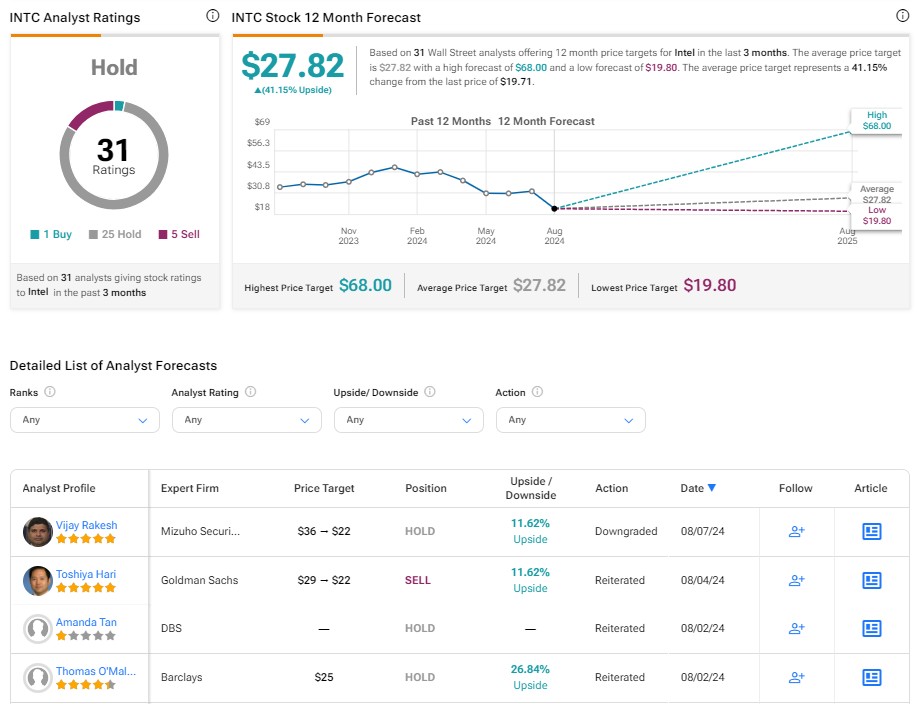The width and height of the screenshot is (917, 704).
Task: Open the Ranks dropdown filter
Action: pyautogui.click(x=85, y=420)
